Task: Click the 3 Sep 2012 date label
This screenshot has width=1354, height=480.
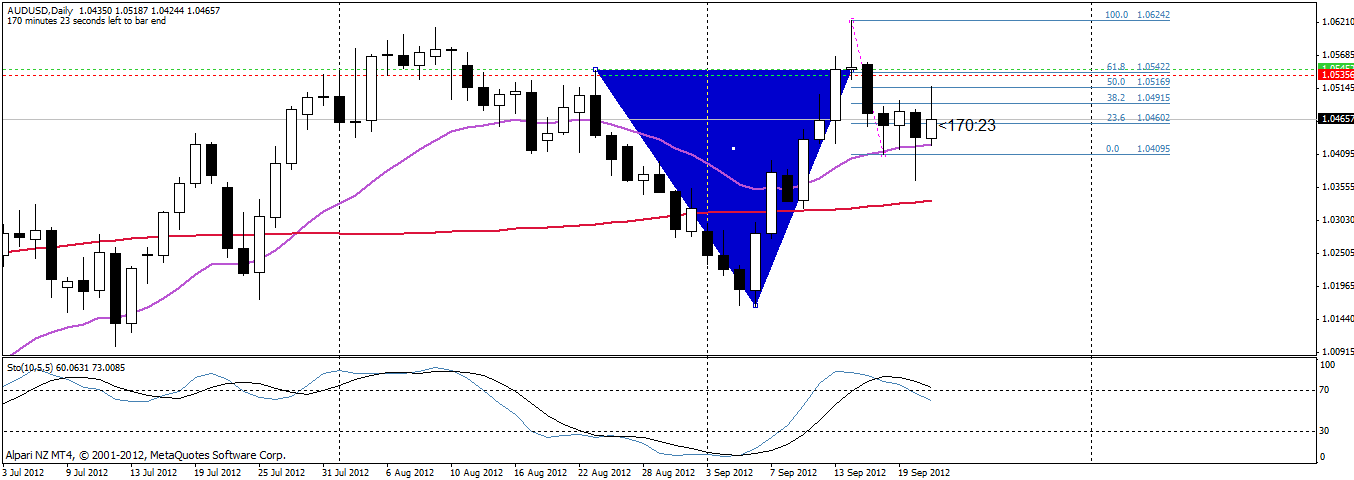Action: point(730,472)
